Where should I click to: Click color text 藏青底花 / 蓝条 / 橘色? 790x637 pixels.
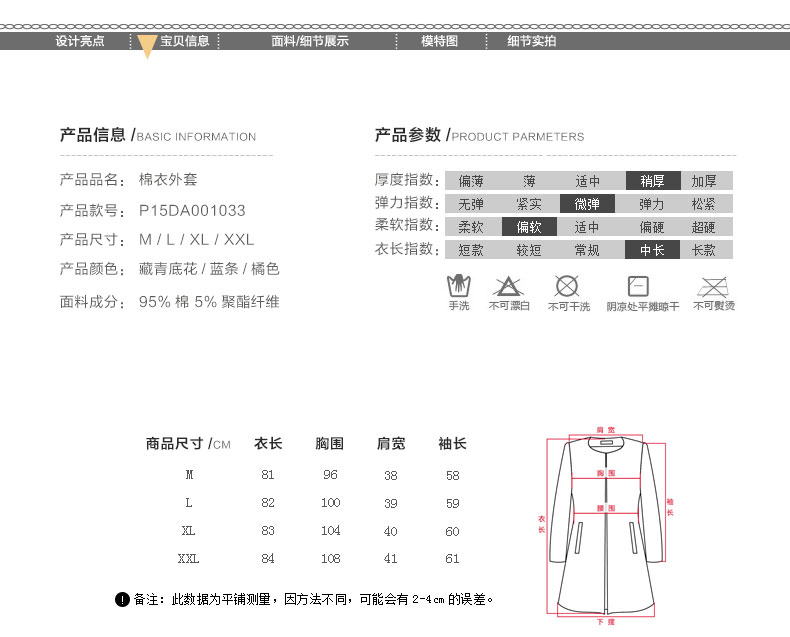209,269
